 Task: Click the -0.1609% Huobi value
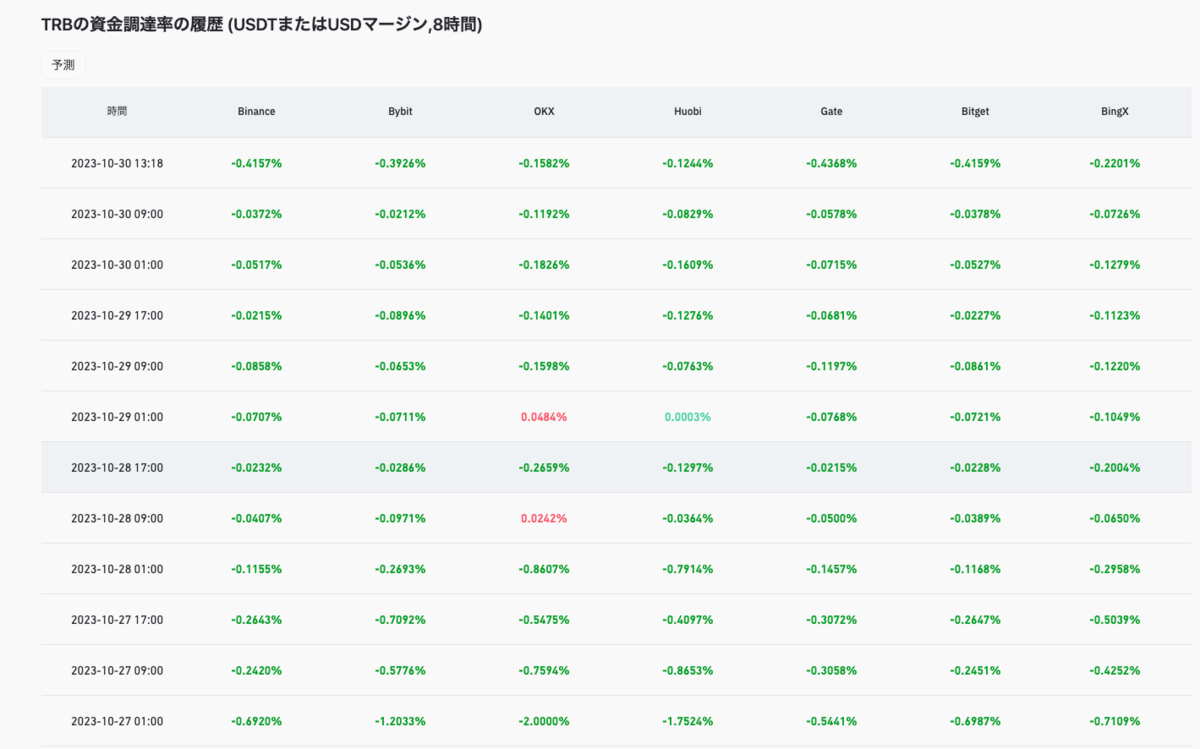pos(688,265)
